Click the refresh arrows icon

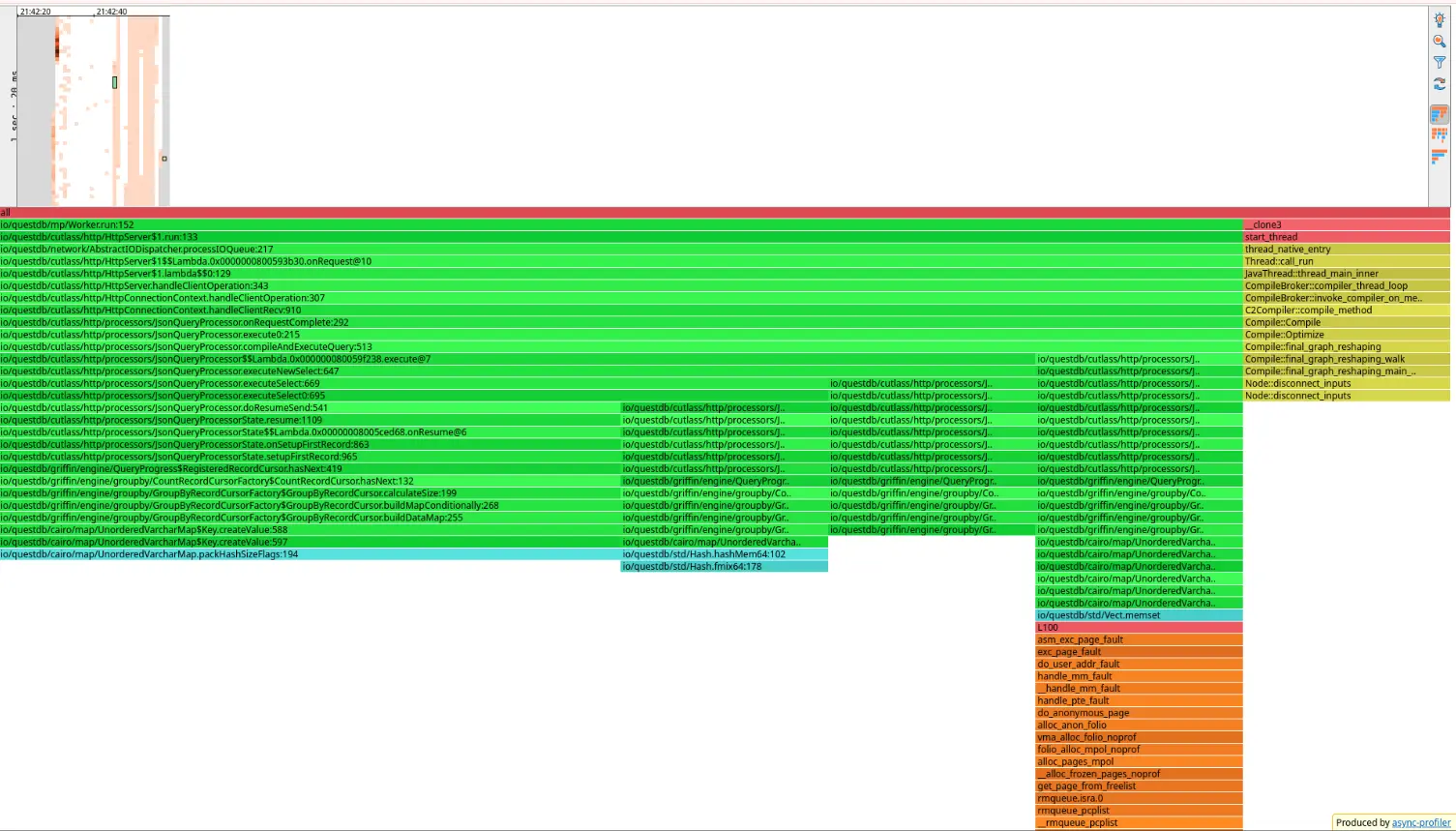tap(1439, 84)
